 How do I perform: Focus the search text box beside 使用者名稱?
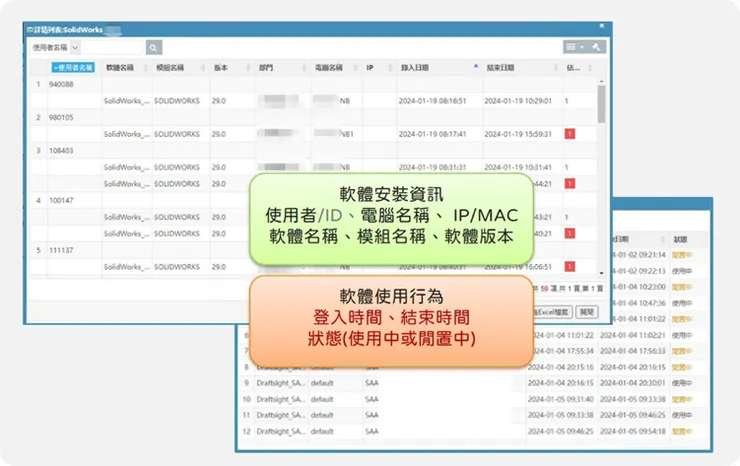pyautogui.click(x=112, y=47)
